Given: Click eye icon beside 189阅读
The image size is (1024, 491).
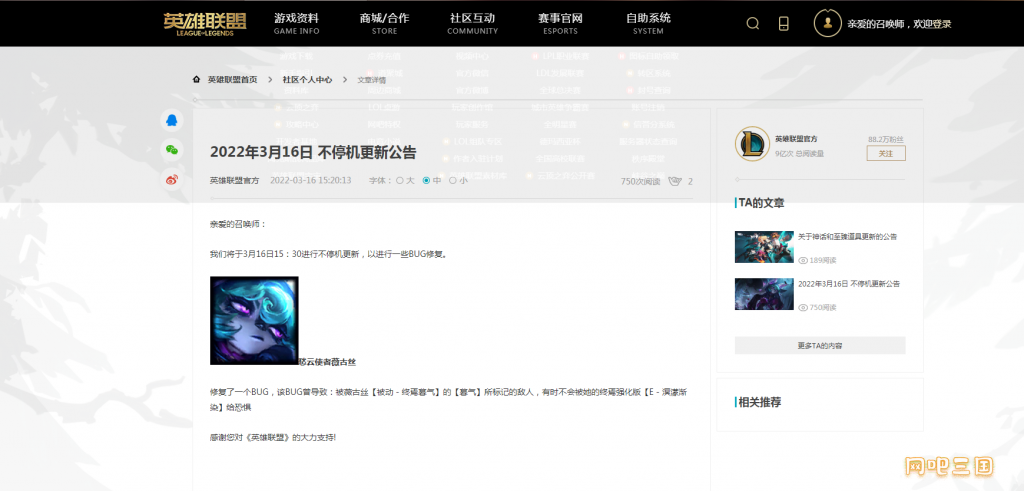Looking at the screenshot, I should [x=803, y=260].
